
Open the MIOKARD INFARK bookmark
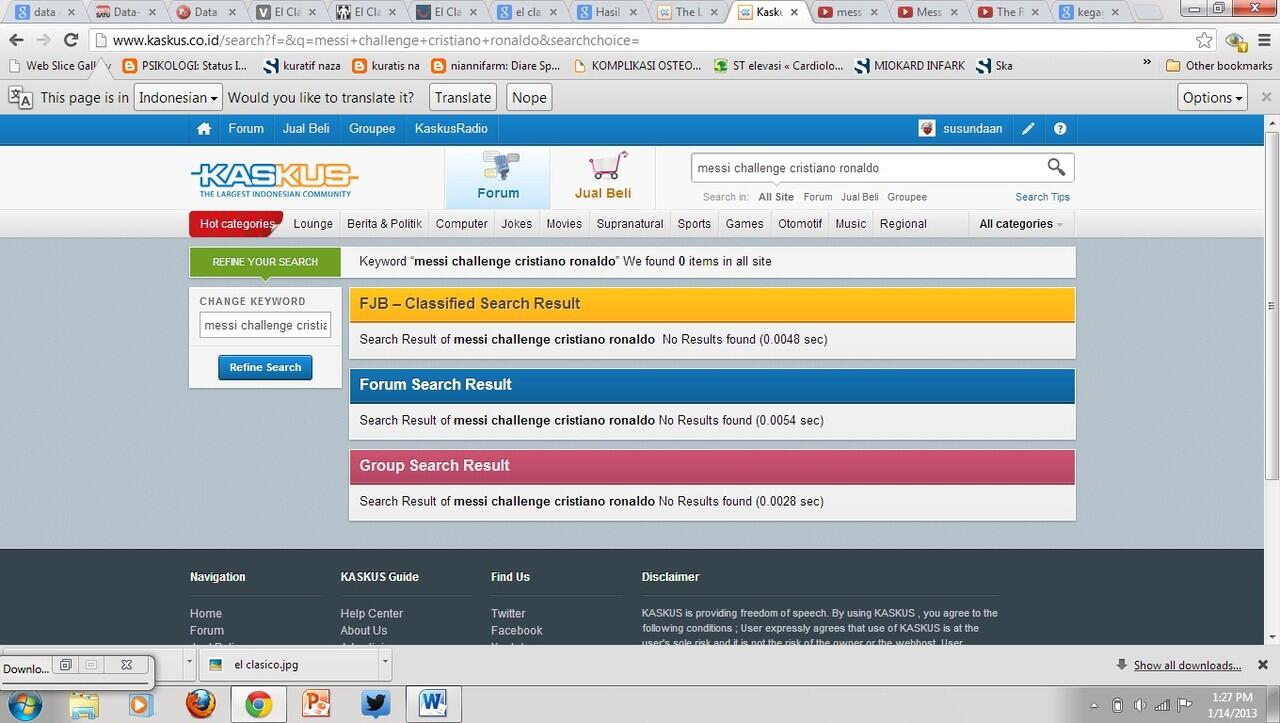tap(910, 66)
